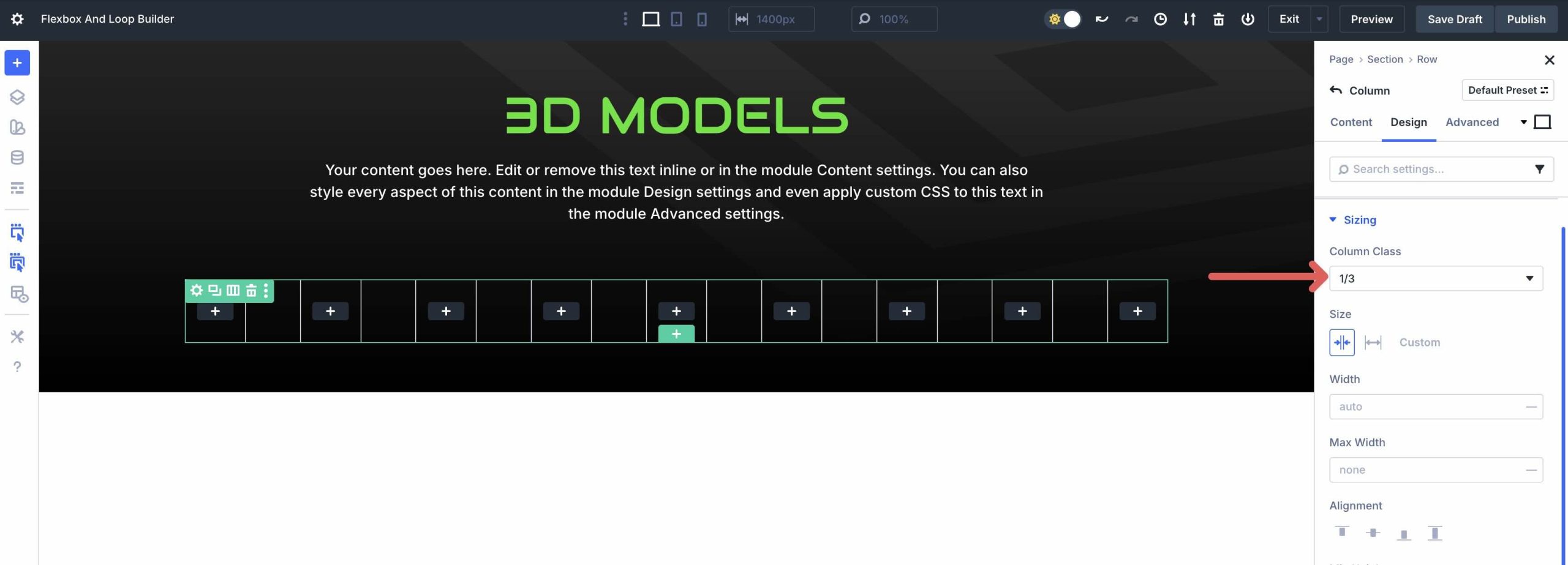Screen dimensions: 1568x565
Task: Switch to phone preview mode
Action: coord(701,19)
